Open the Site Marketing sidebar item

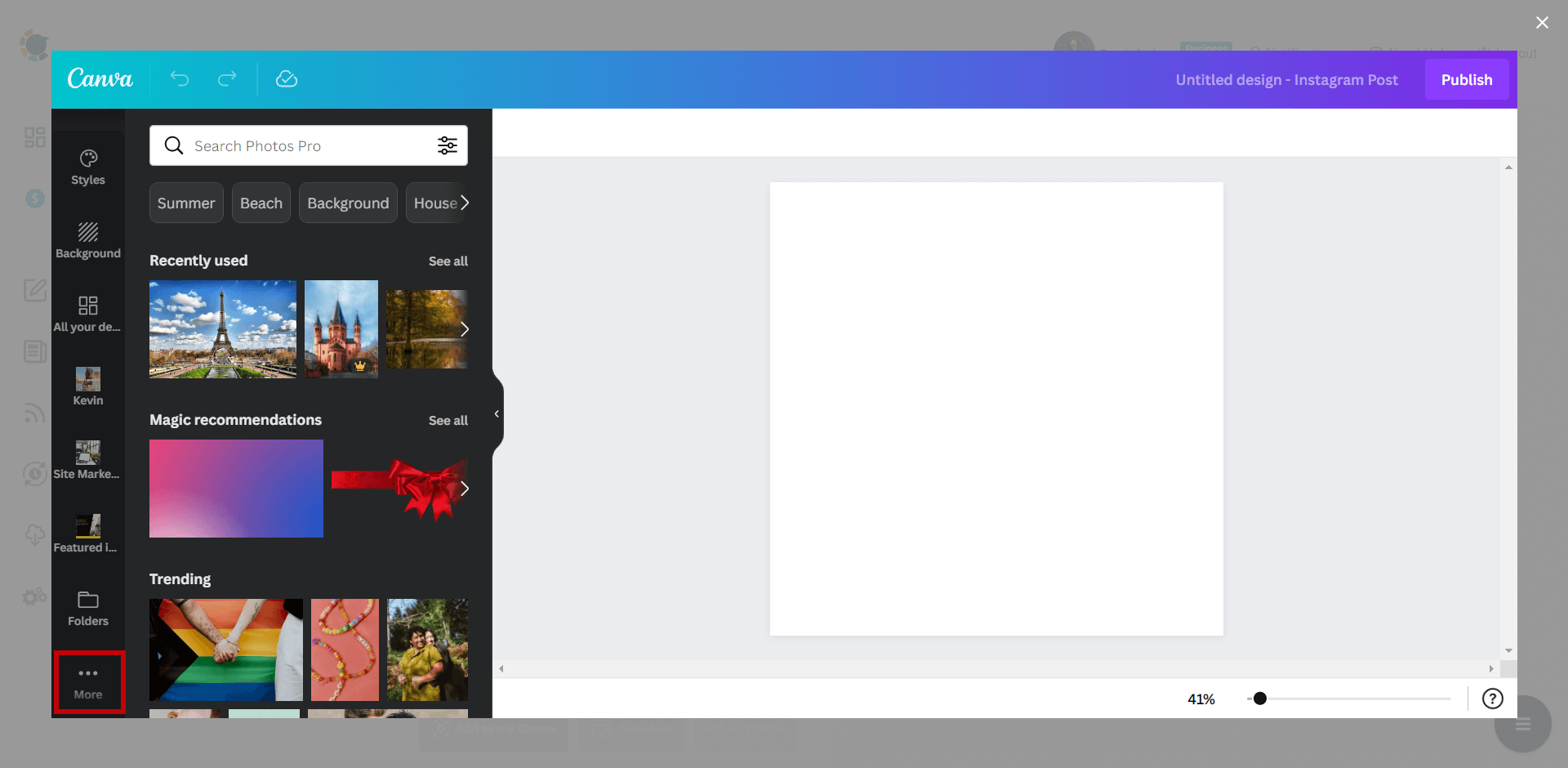(x=88, y=460)
